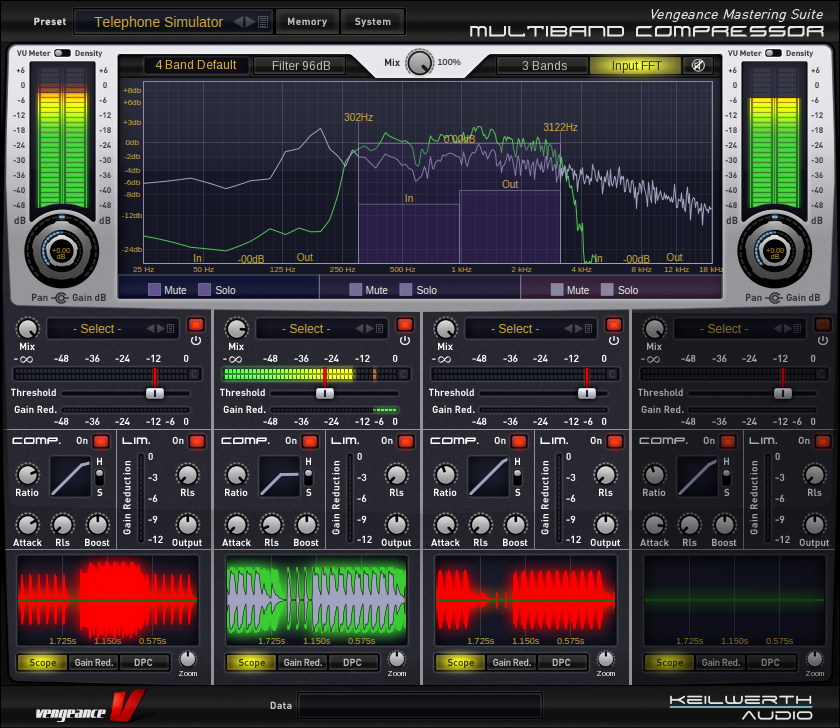Screen dimensions: 840x728
Task: Click the compression curve display in band two
Action: pos(280,476)
